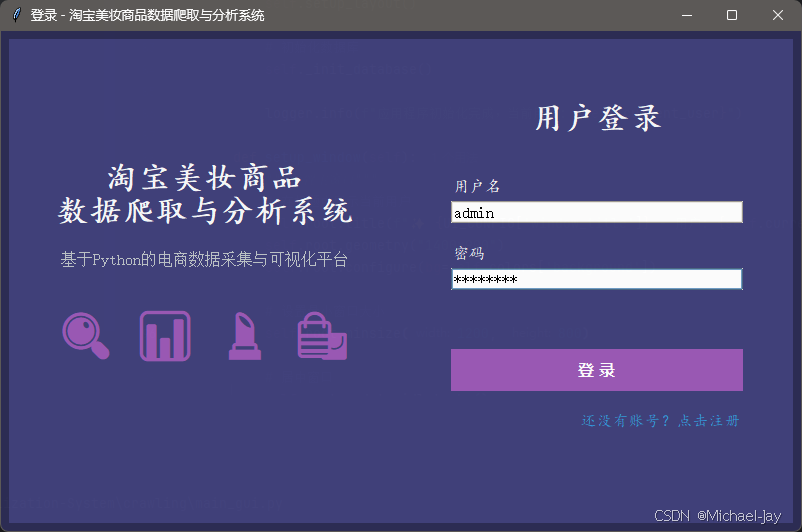Close the login window

click(777, 15)
